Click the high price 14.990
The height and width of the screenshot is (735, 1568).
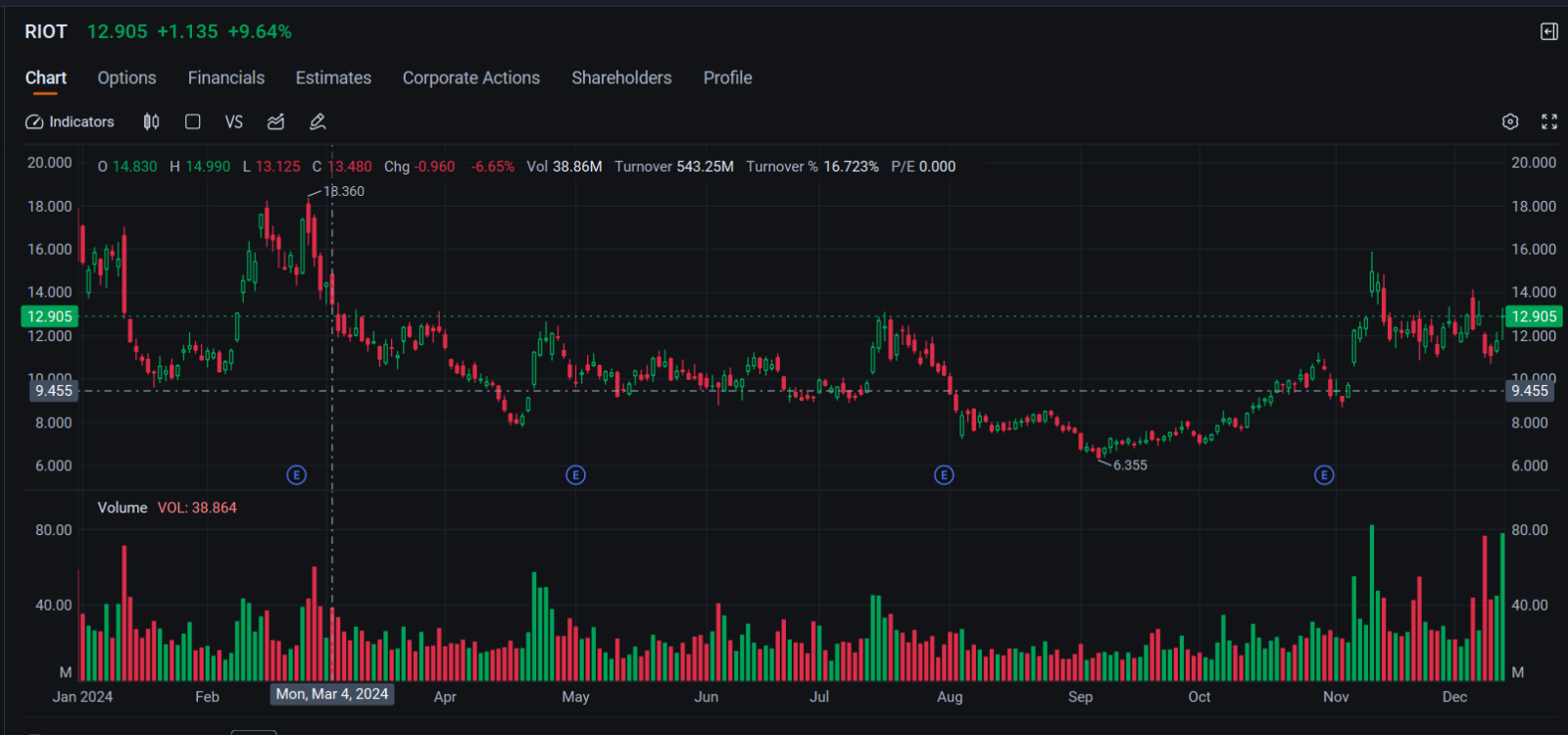tap(208, 167)
